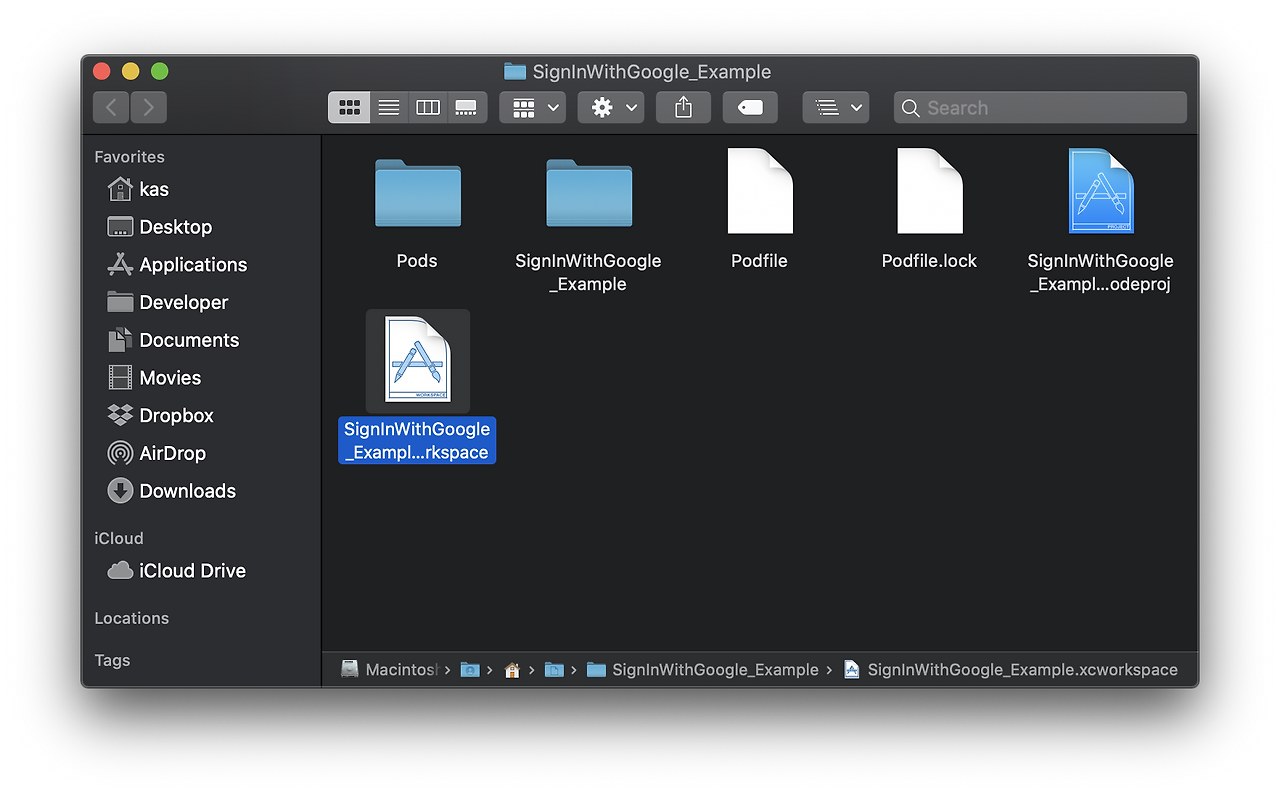Select Dropbox in the sidebar

click(x=161, y=415)
